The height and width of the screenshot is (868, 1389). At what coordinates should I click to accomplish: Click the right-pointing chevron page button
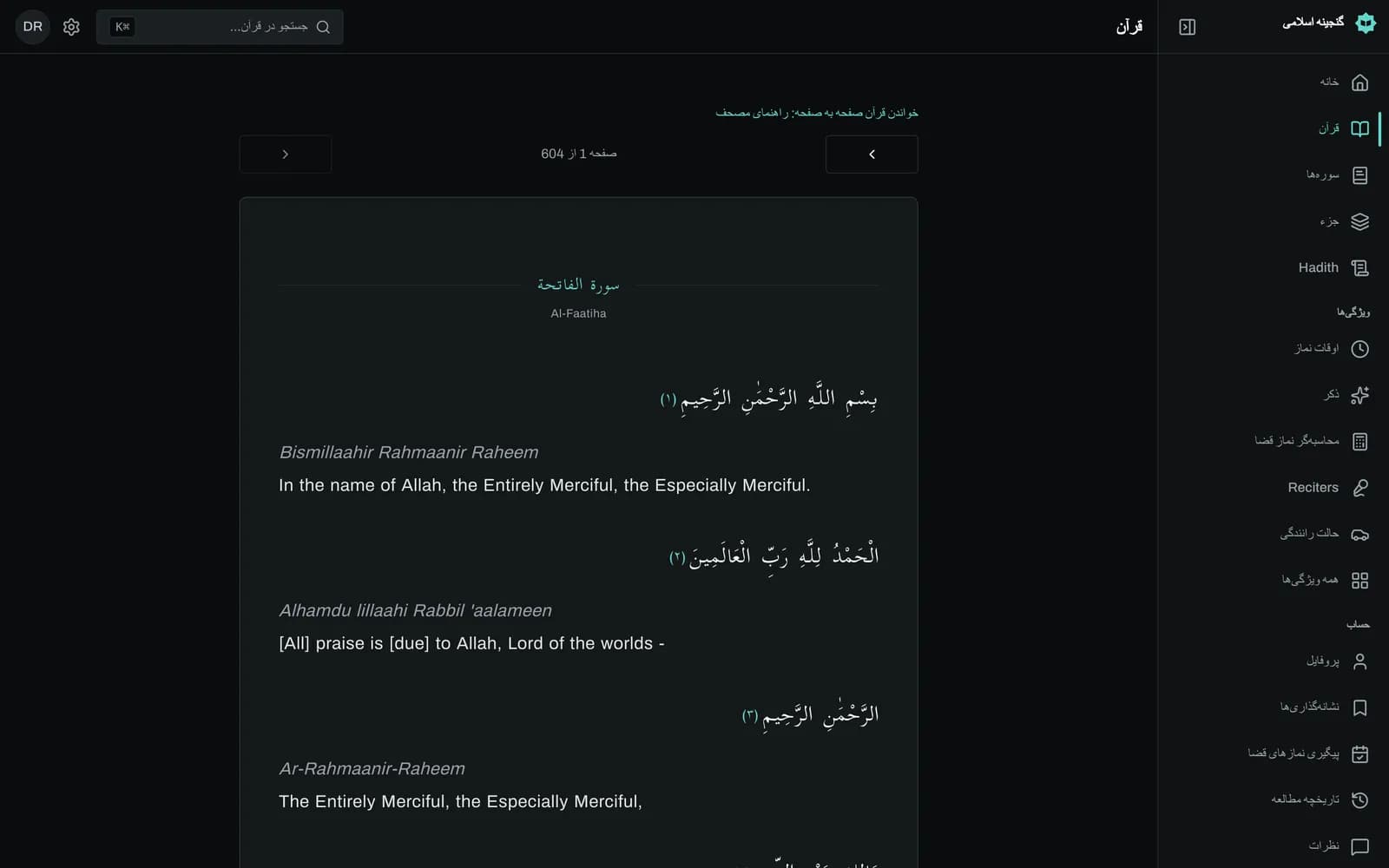click(x=285, y=155)
